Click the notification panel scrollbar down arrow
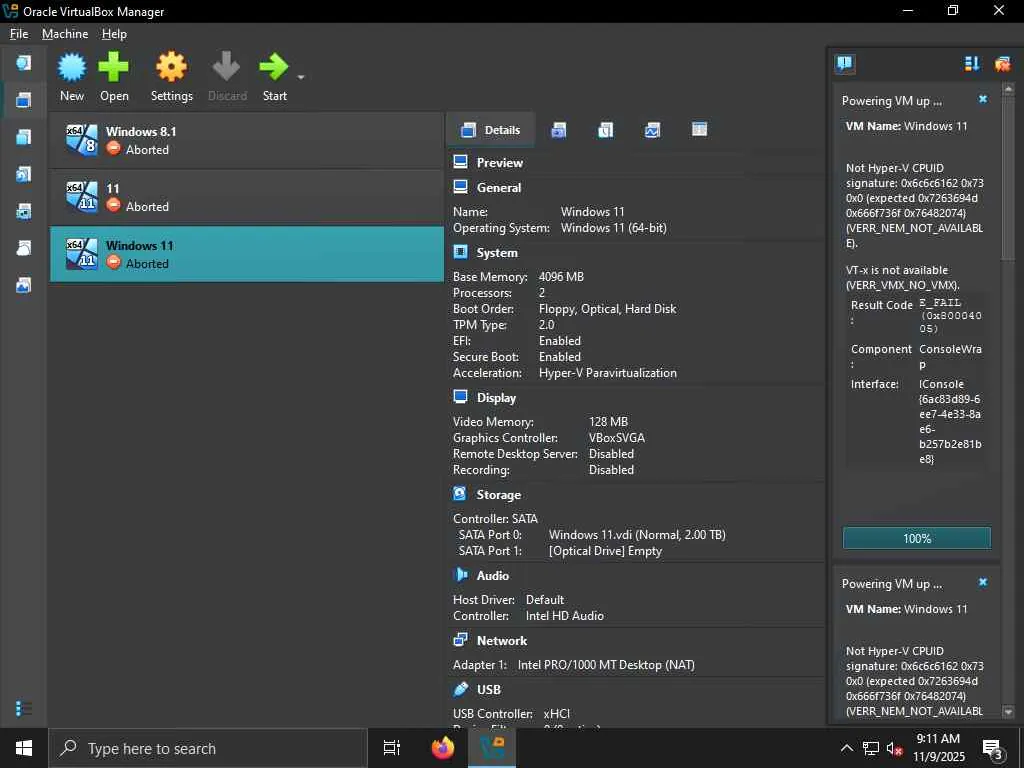 click(x=1008, y=712)
